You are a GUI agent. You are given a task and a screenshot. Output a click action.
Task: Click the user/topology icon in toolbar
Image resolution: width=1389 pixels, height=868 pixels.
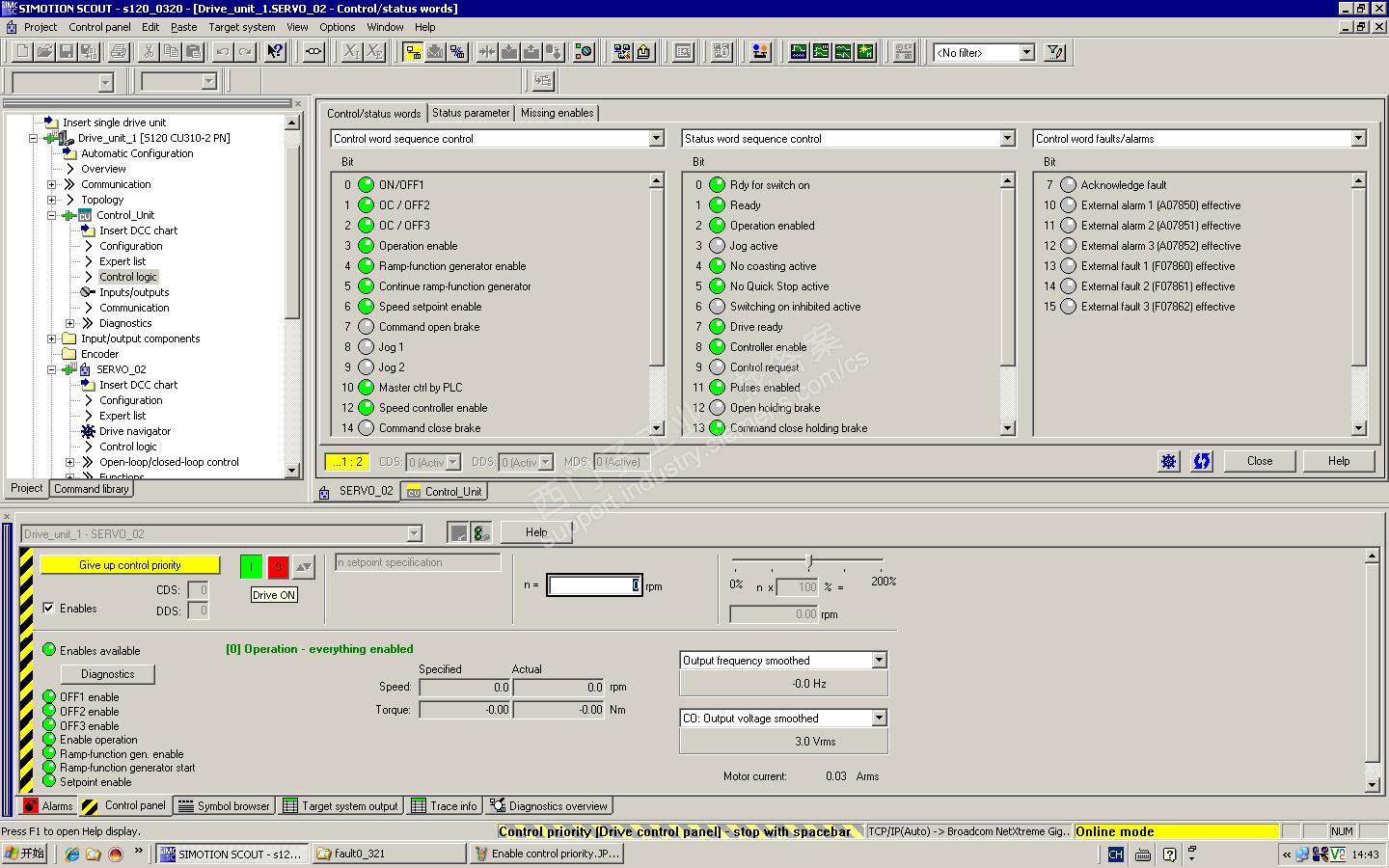pos(760,52)
